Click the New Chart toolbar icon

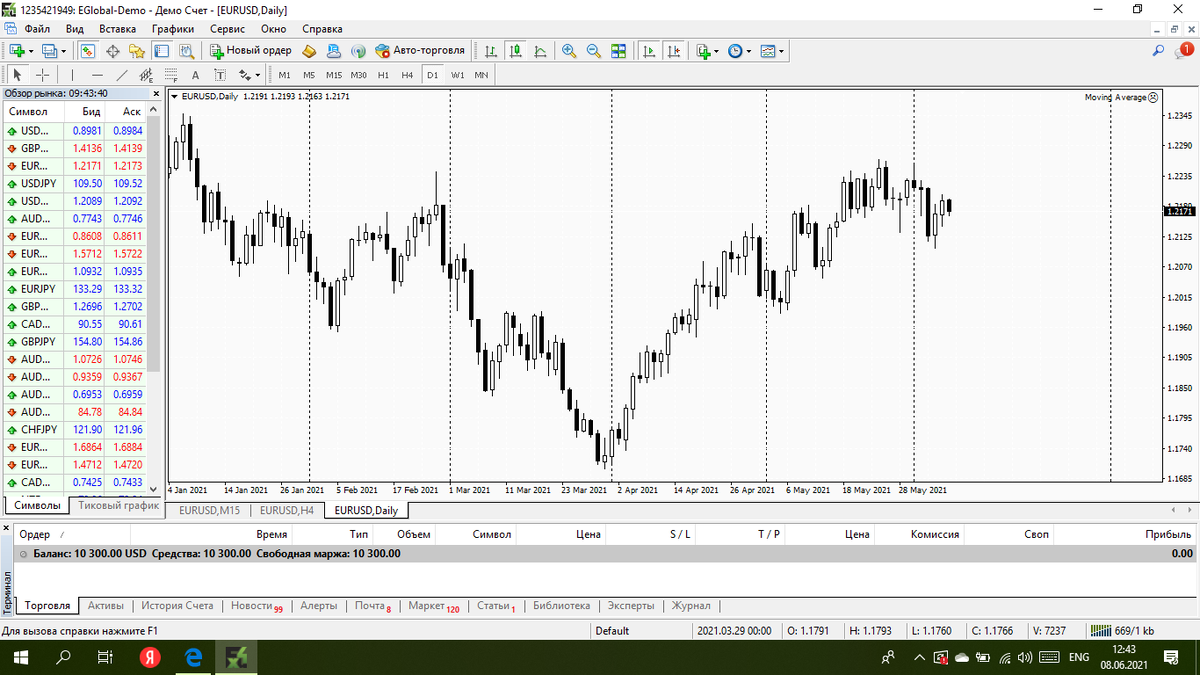[x=17, y=50]
